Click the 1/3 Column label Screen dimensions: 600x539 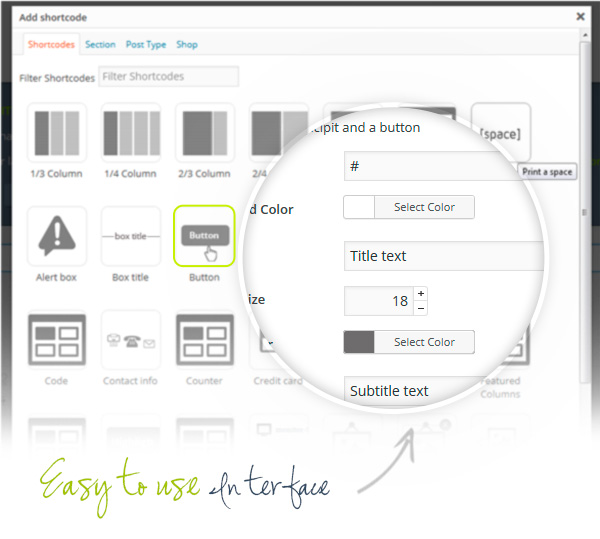[x=57, y=174]
